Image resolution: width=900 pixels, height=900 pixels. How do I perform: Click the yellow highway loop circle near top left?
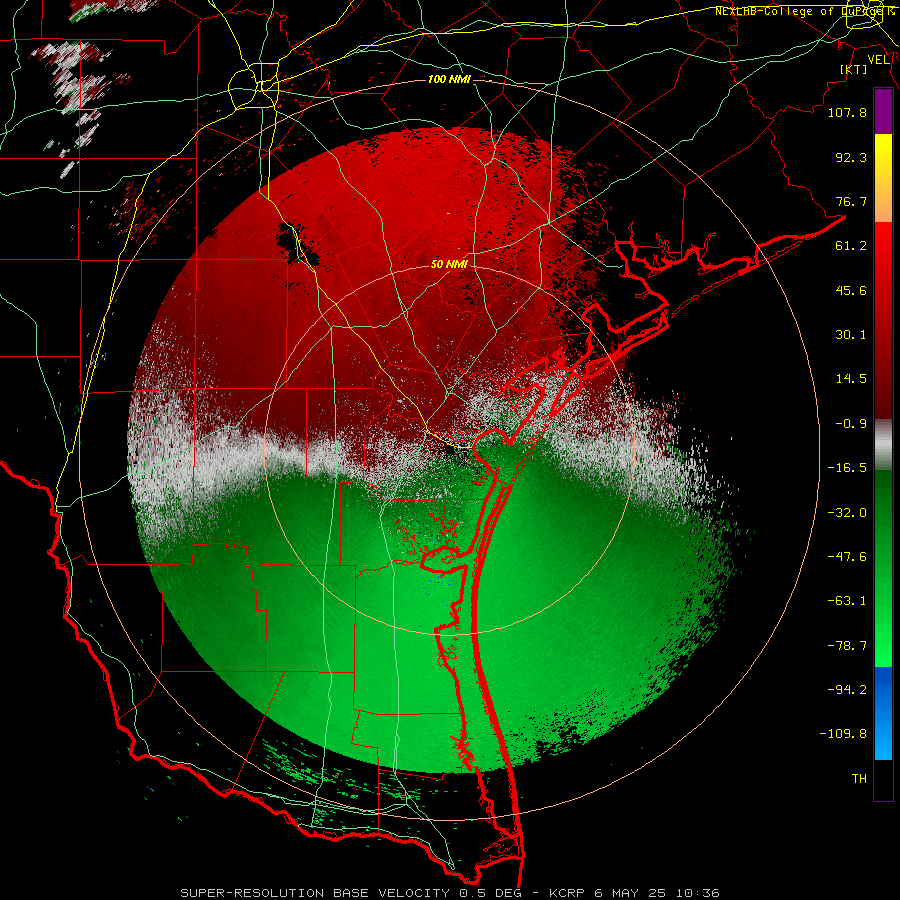(x=253, y=86)
